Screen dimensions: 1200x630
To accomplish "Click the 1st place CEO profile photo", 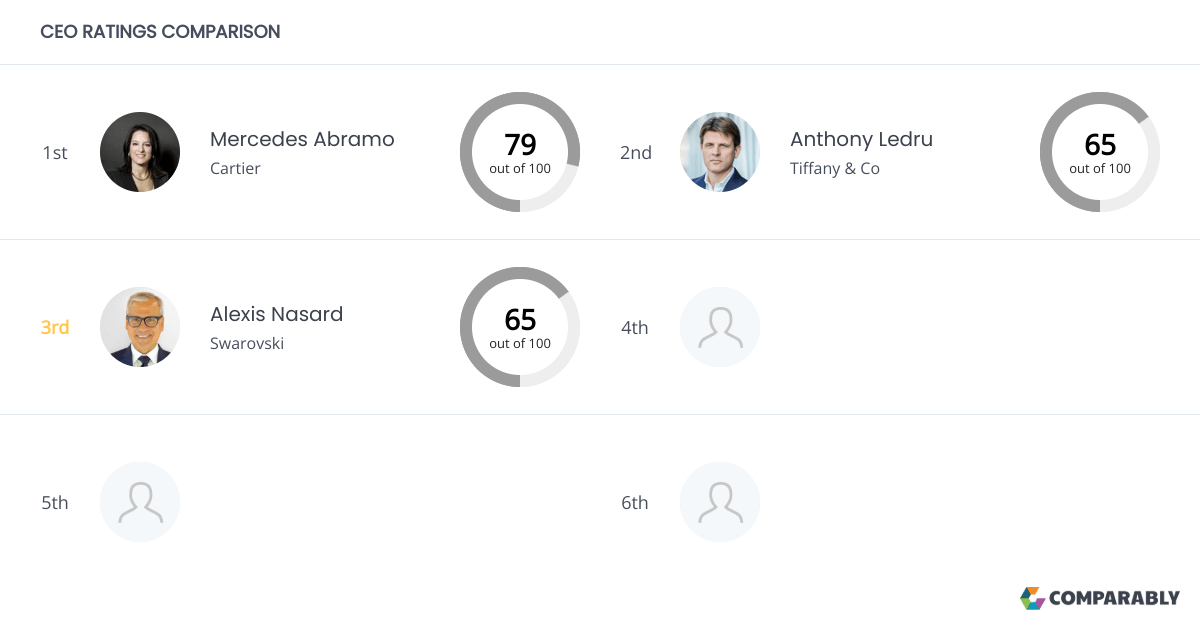I will 140,152.
